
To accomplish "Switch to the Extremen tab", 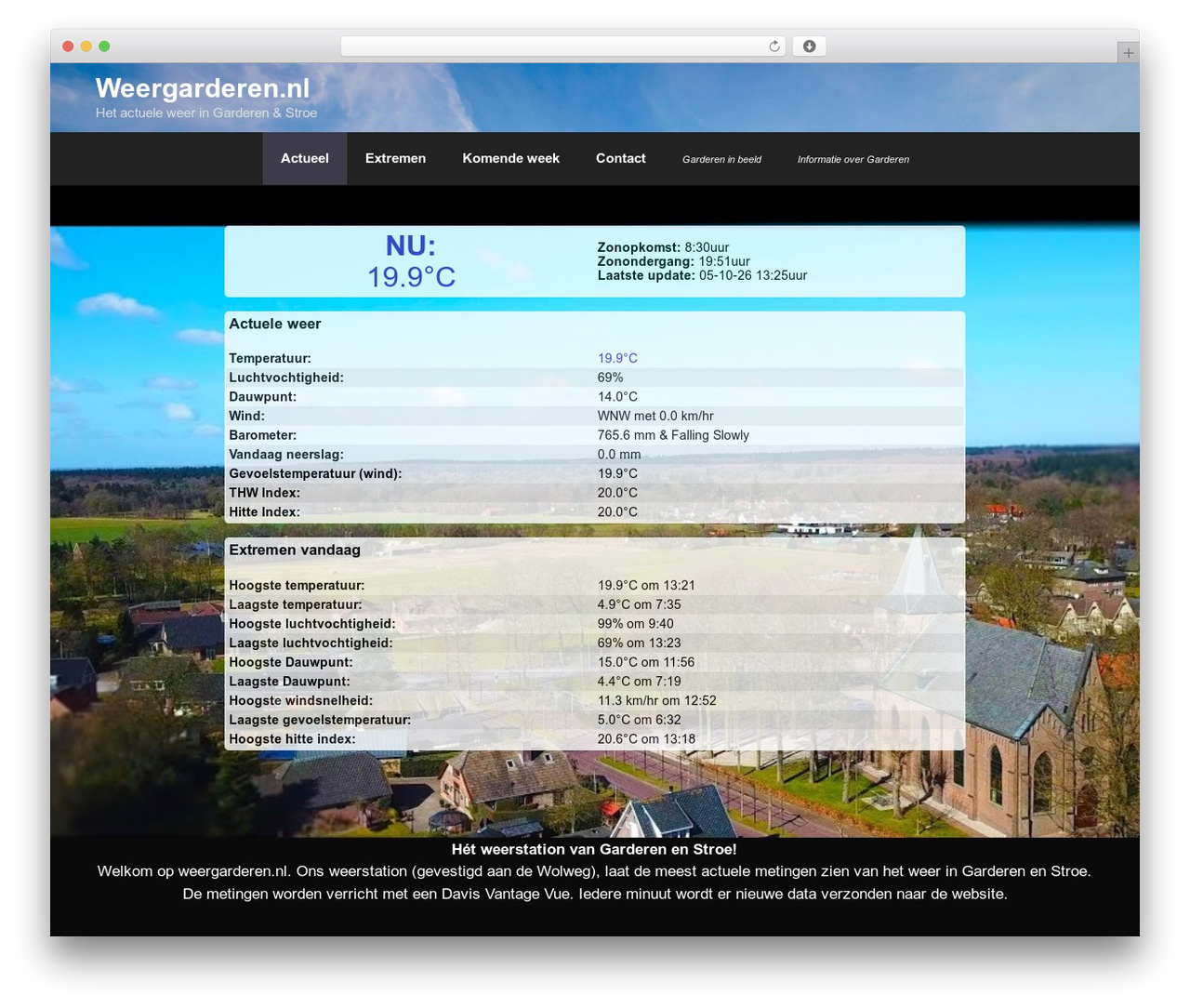I will click(395, 158).
